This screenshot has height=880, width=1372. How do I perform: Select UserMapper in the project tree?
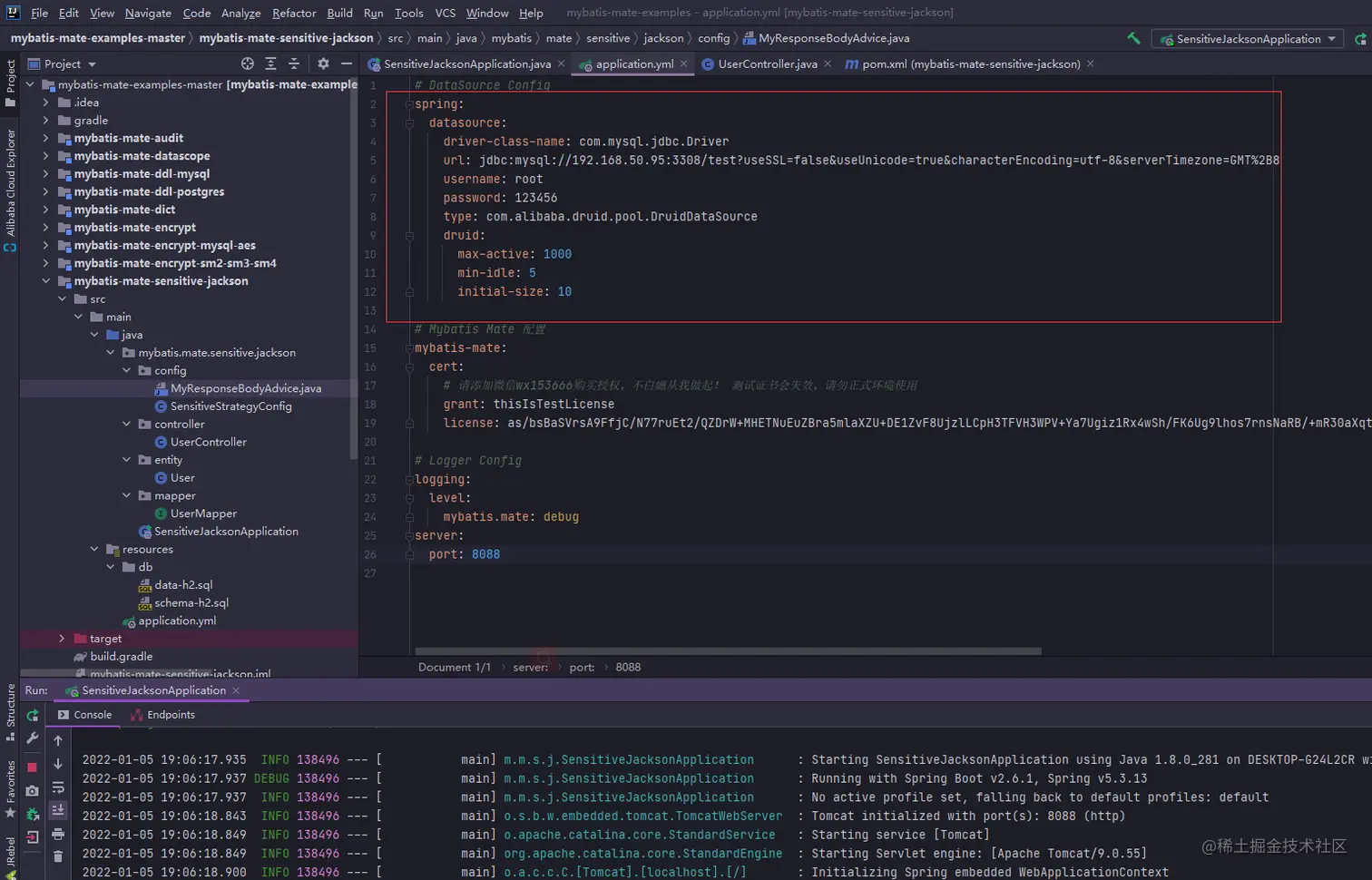point(203,513)
